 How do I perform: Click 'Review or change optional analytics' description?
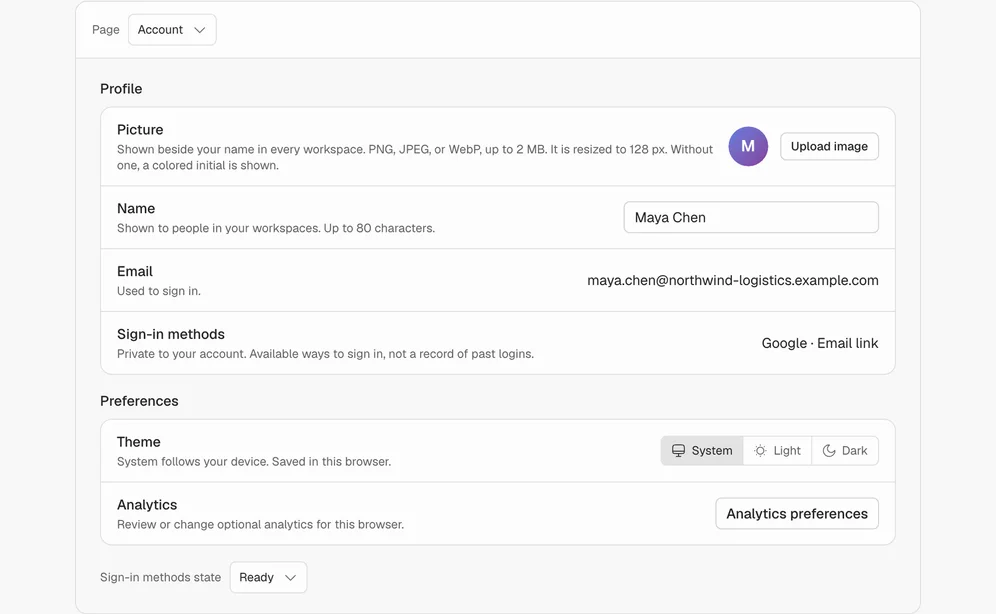(260, 524)
